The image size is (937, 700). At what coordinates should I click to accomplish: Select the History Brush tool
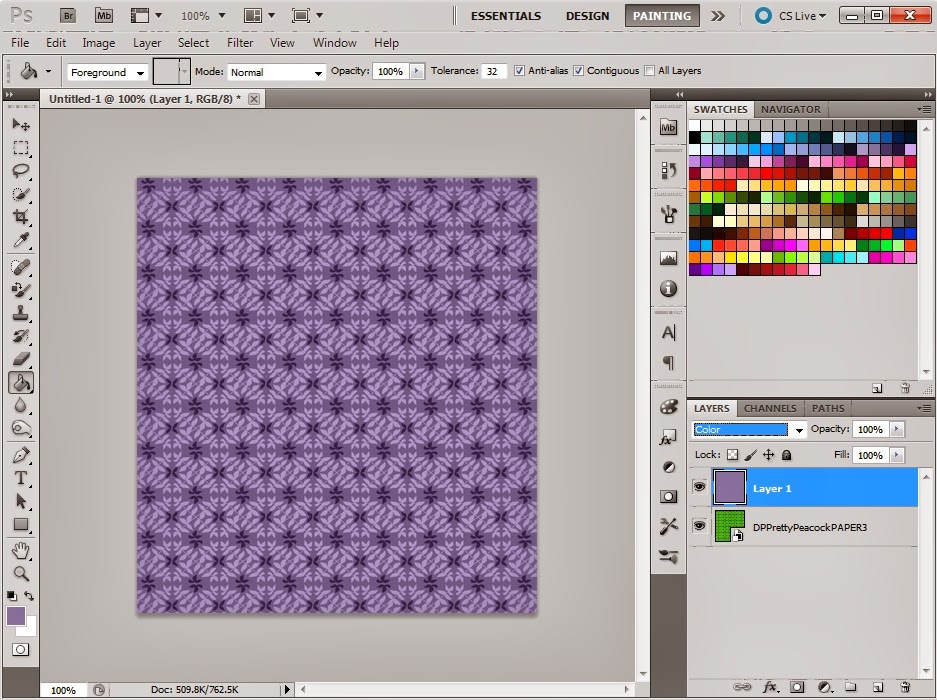pos(21,337)
